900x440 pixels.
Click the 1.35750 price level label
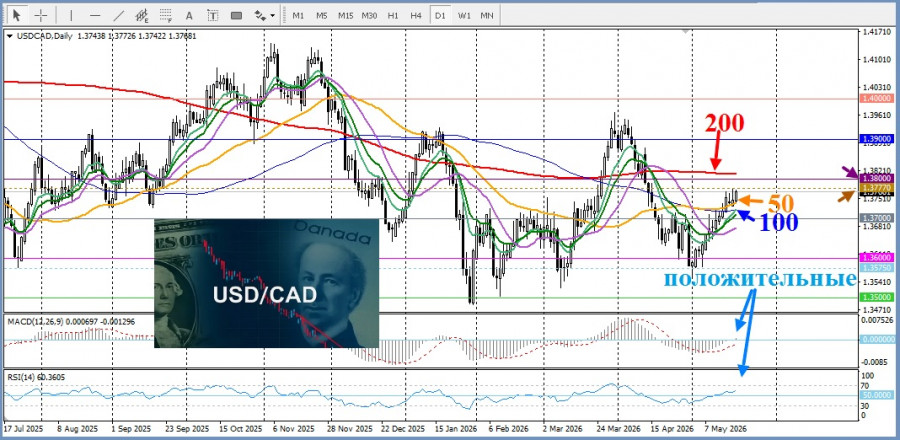[x=877, y=268]
